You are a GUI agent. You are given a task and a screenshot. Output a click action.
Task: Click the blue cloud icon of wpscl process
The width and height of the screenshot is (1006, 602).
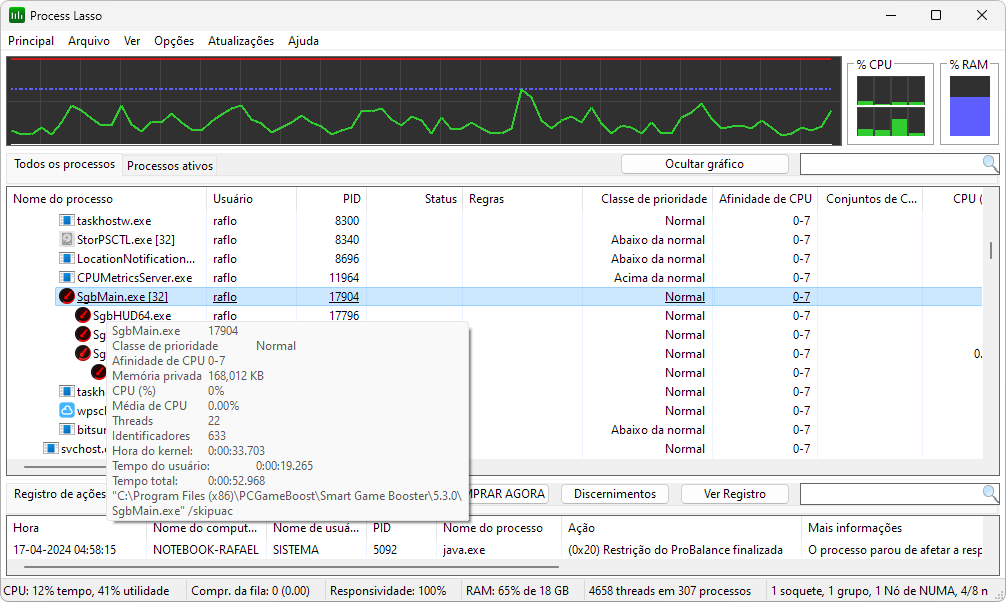tap(67, 410)
